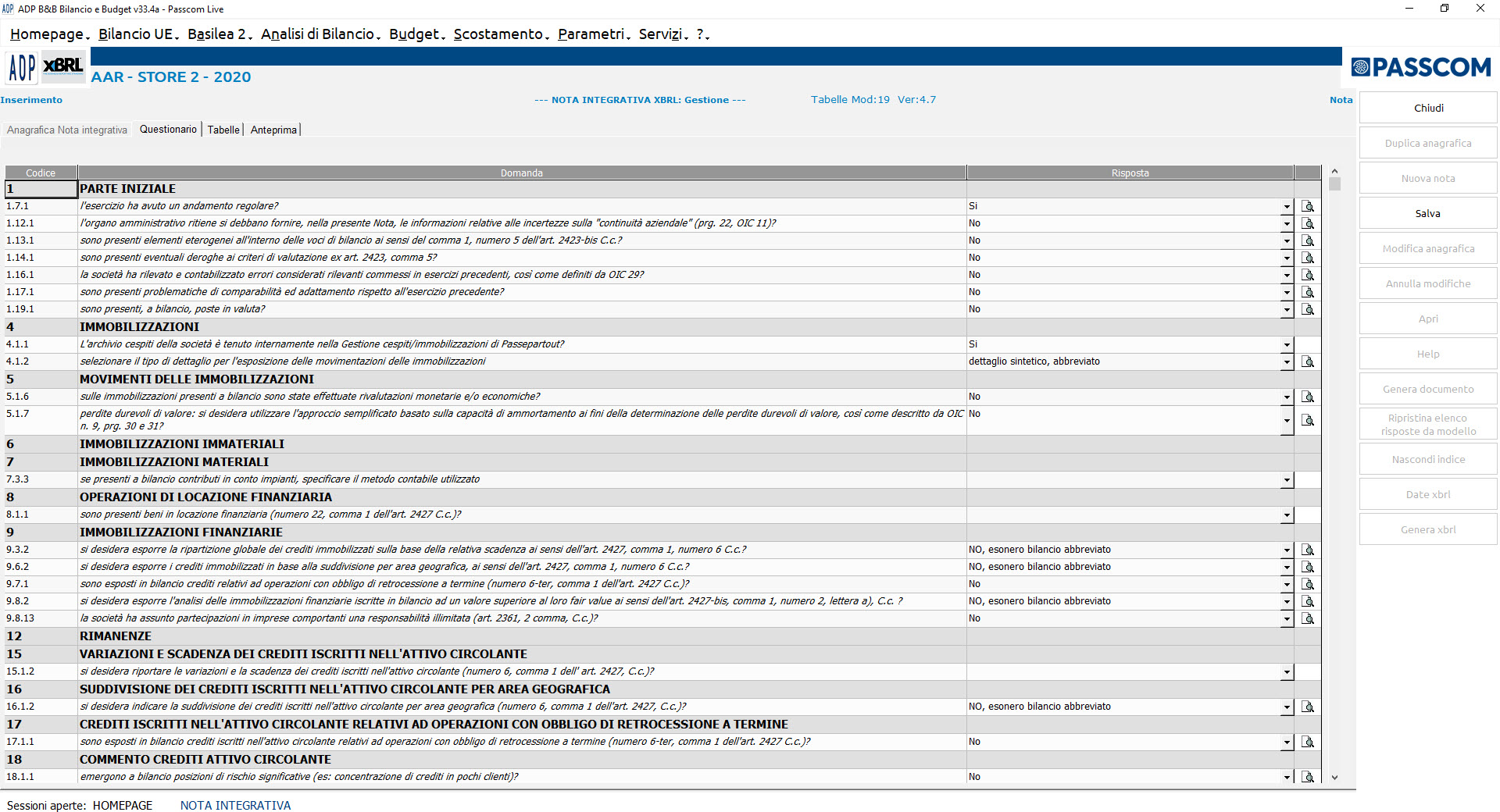The height and width of the screenshot is (812, 1500).
Task: Click the Risposta column header
Action: pyautogui.click(x=1130, y=173)
